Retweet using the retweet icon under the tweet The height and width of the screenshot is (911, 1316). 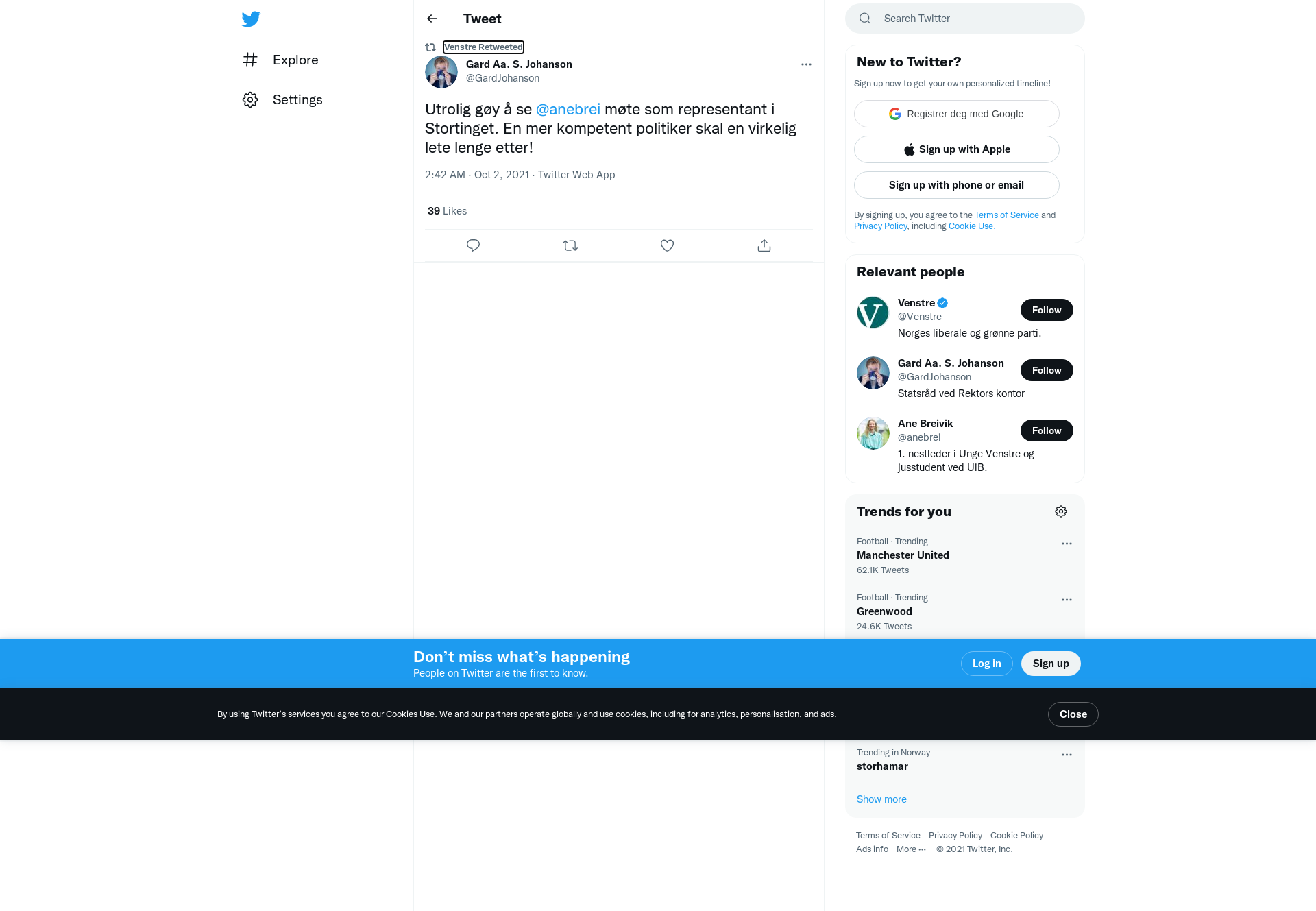pos(570,245)
